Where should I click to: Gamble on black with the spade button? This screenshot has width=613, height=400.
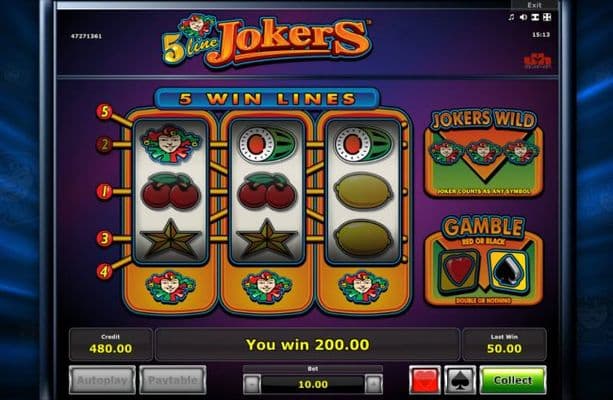[460, 380]
